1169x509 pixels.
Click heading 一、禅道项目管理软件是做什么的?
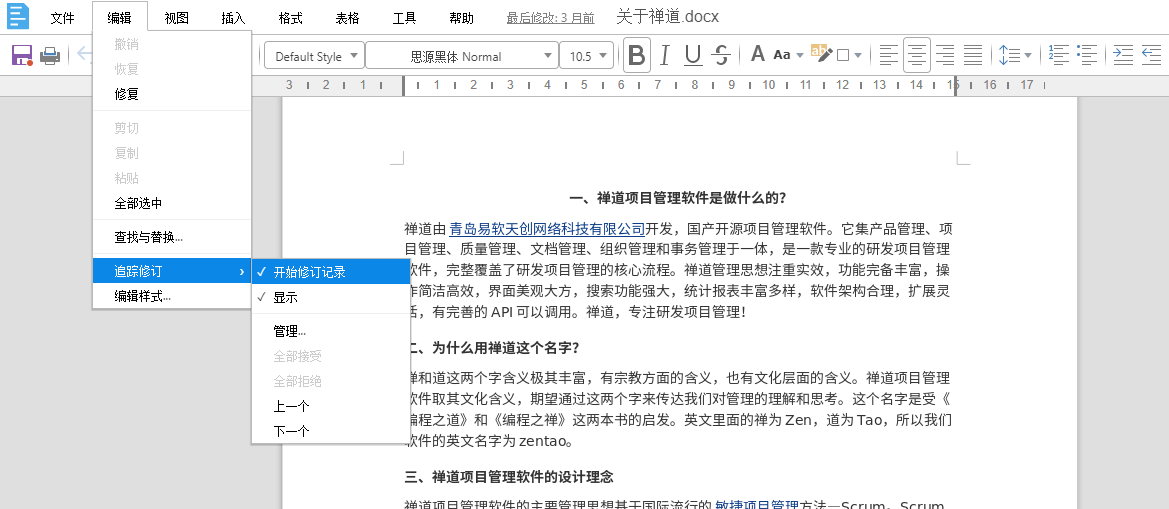pyautogui.click(x=678, y=198)
